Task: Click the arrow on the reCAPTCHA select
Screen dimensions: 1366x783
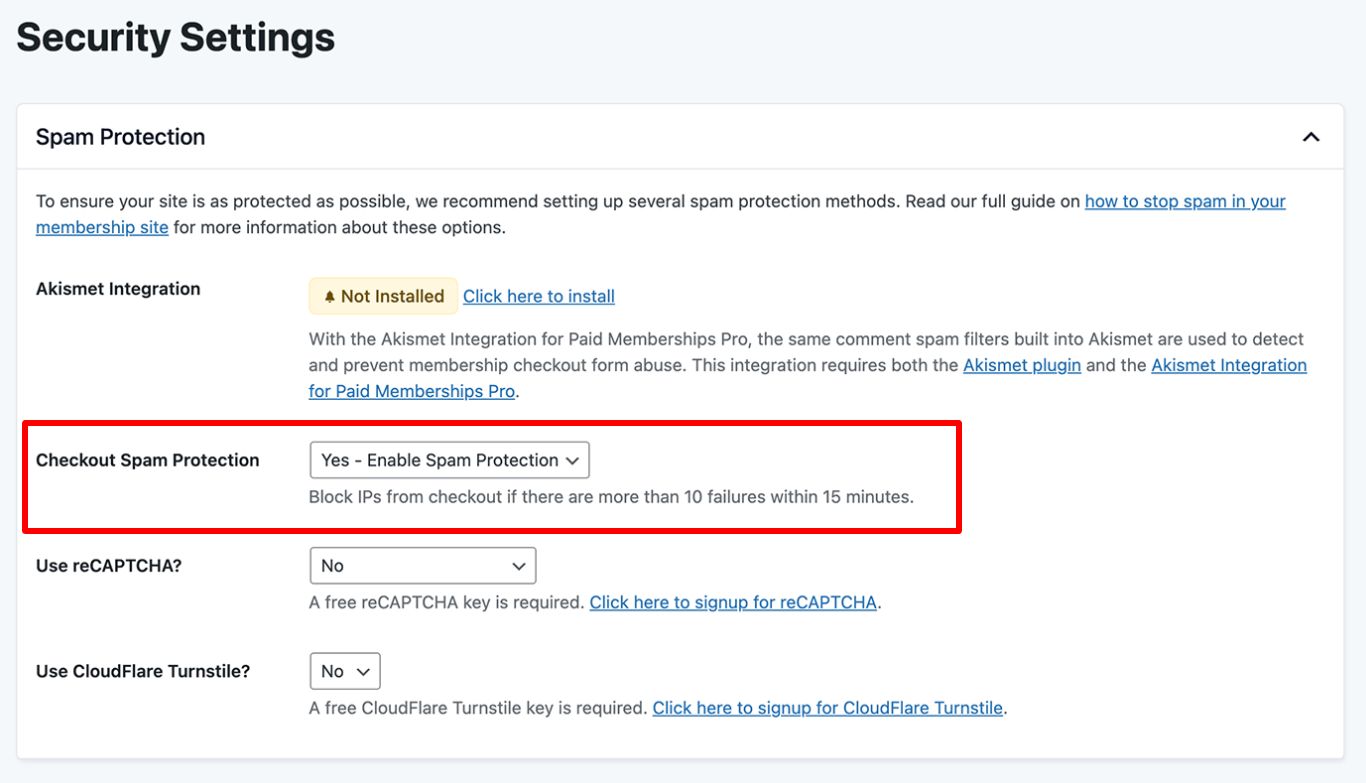Action: [x=521, y=565]
